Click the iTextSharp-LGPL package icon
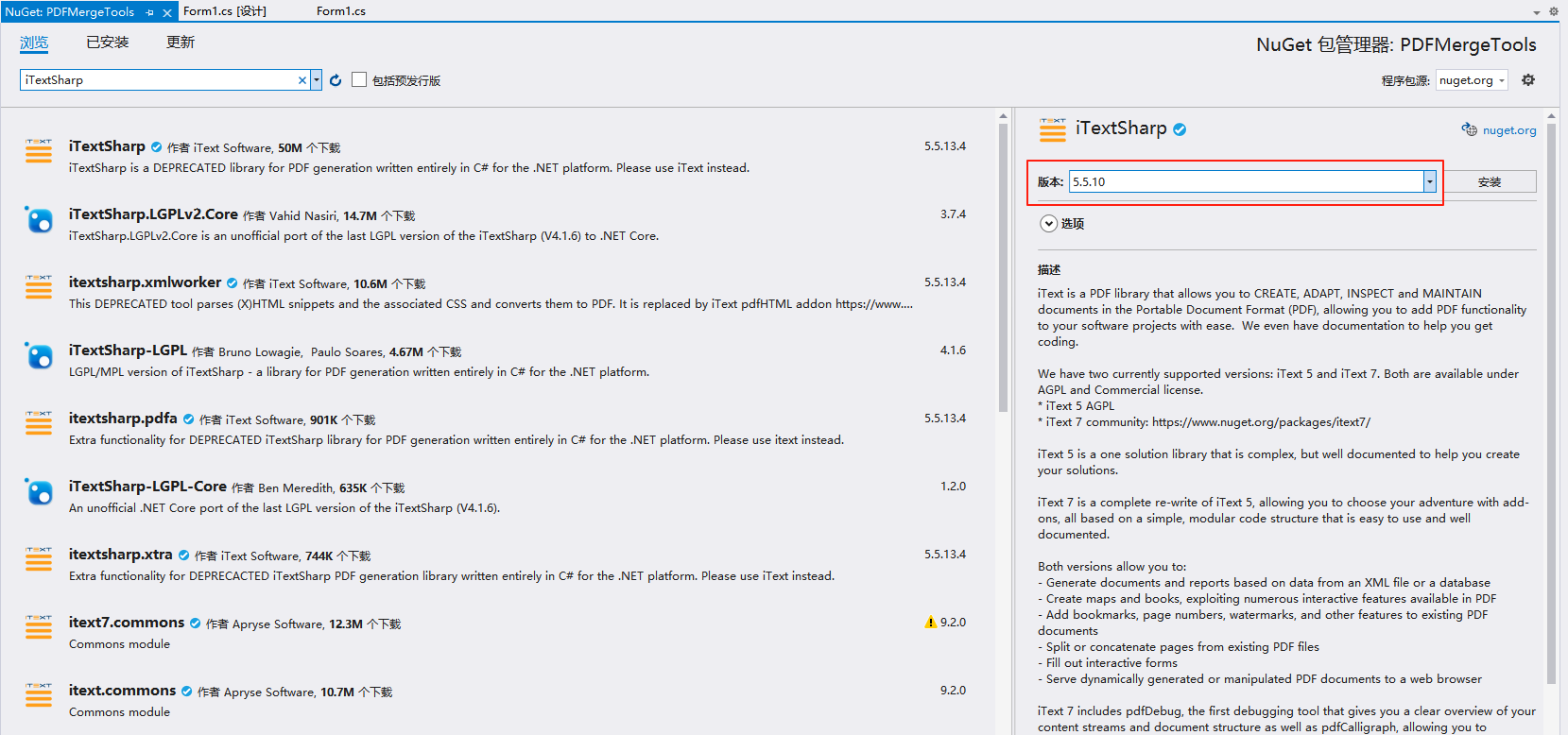Image resolution: width=1568 pixels, height=735 pixels. point(39,355)
